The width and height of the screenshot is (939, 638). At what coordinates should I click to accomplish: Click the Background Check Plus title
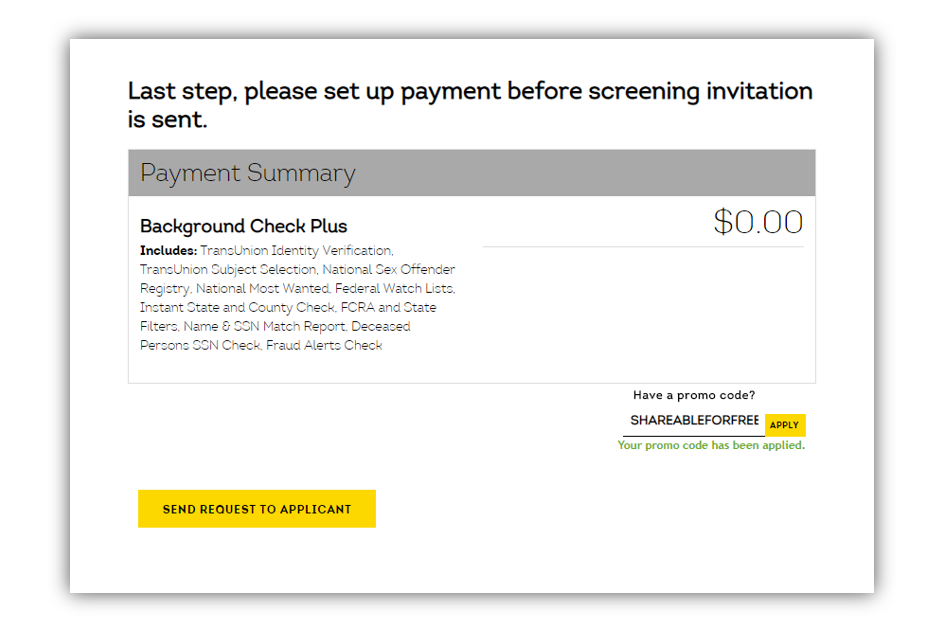tap(243, 226)
